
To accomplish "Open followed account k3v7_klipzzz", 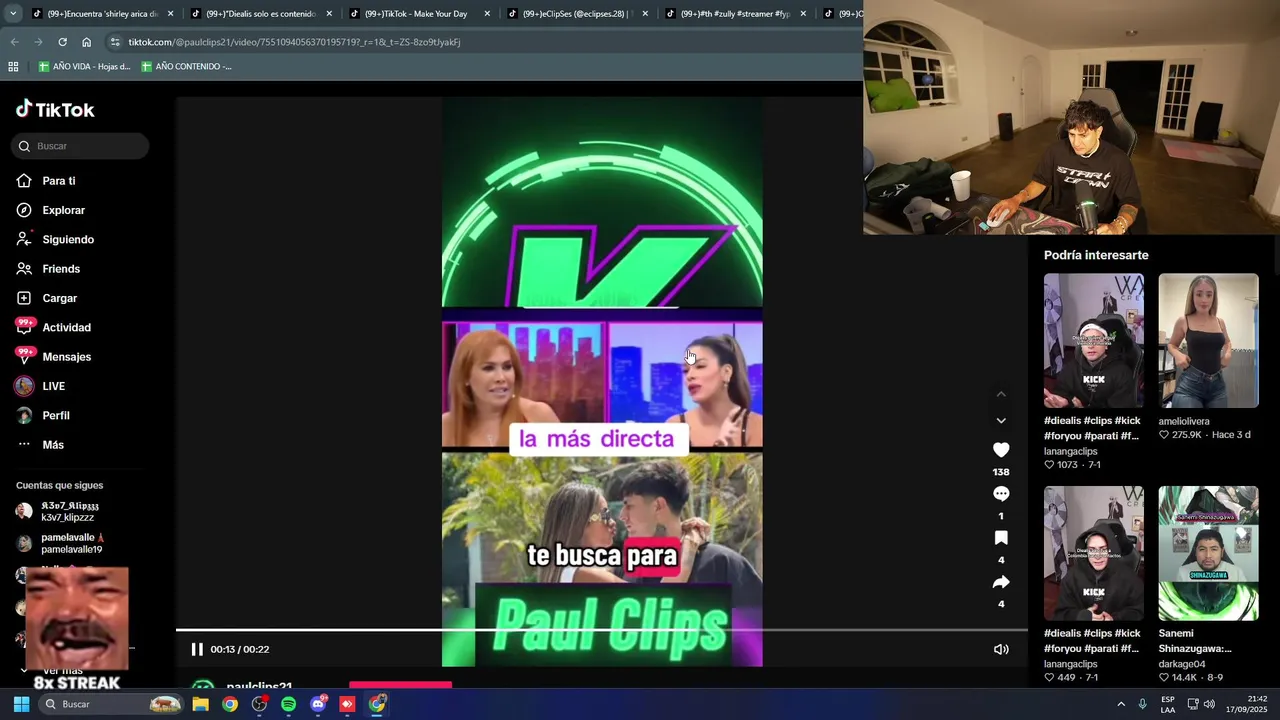I will (x=68, y=512).
